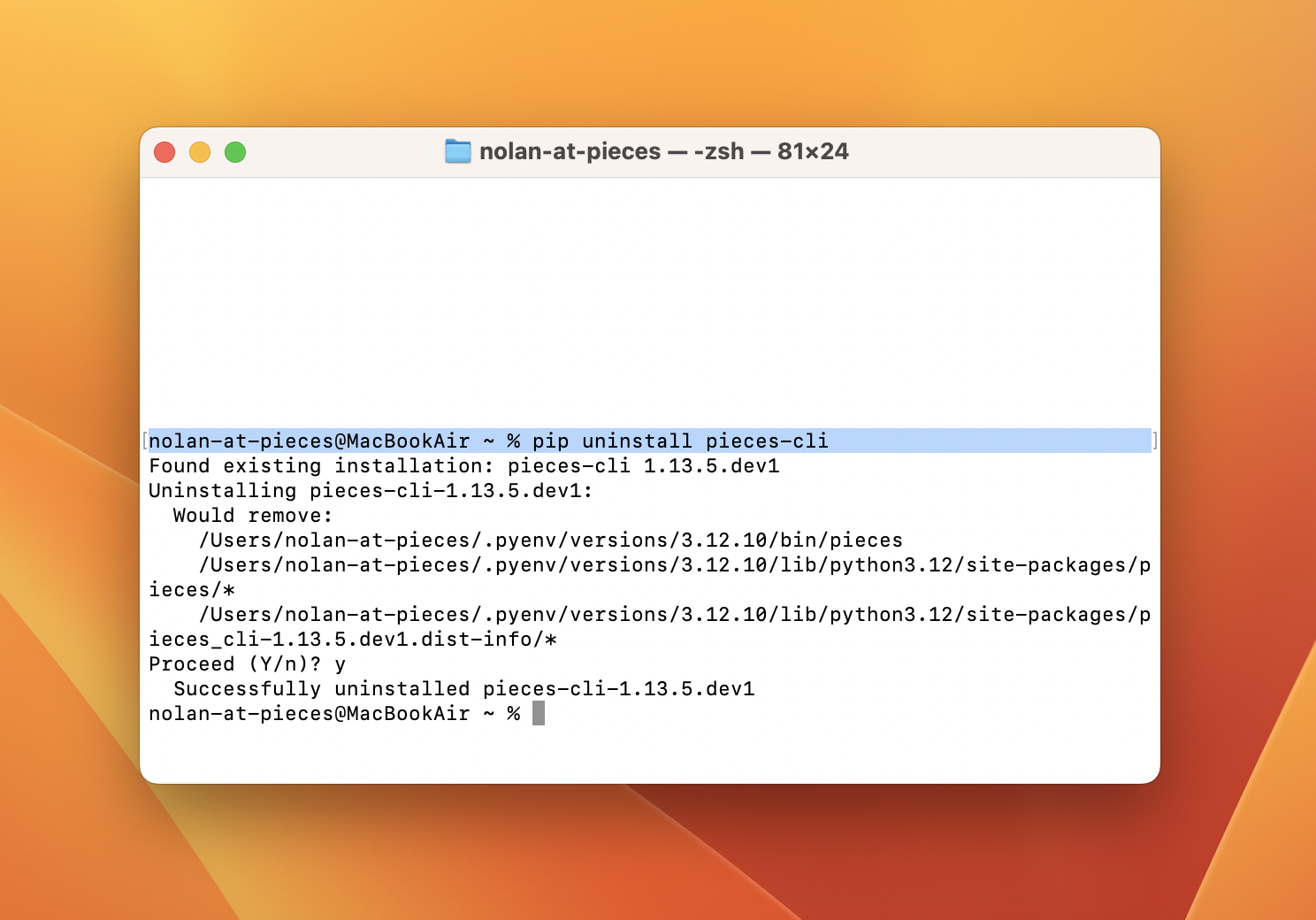Click the last nolan-at-pieces@MacBookAir prompt
This screenshot has width=1316, height=920.
pyautogui.click(x=334, y=713)
